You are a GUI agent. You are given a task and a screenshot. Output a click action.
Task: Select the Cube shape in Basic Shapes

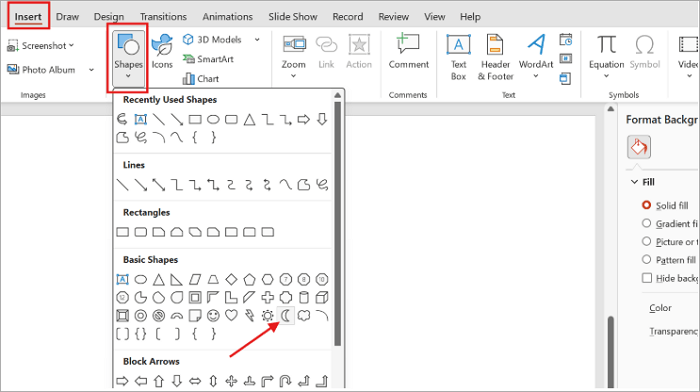(322, 297)
